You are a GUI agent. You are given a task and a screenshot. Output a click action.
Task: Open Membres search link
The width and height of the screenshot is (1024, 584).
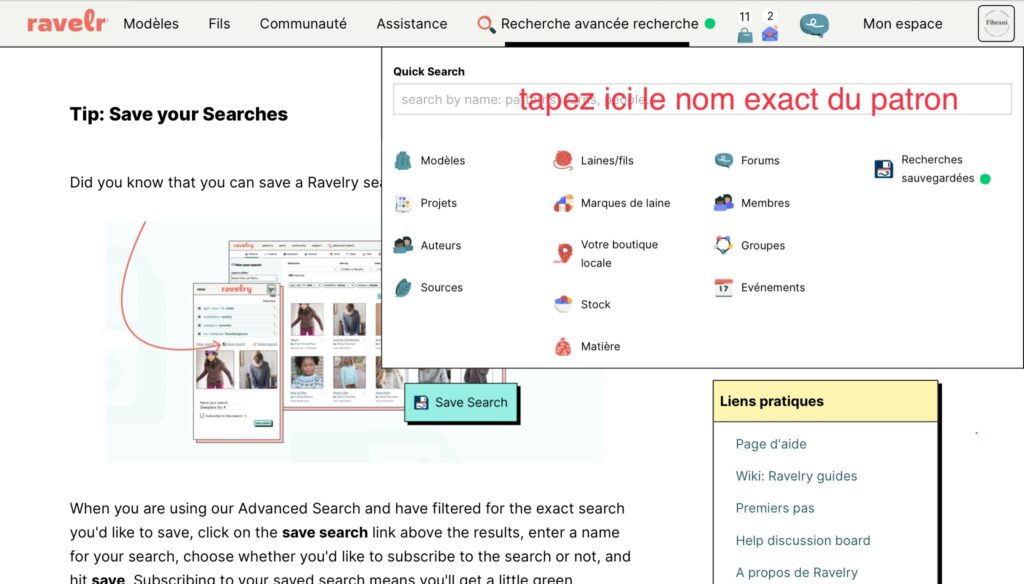pos(765,203)
